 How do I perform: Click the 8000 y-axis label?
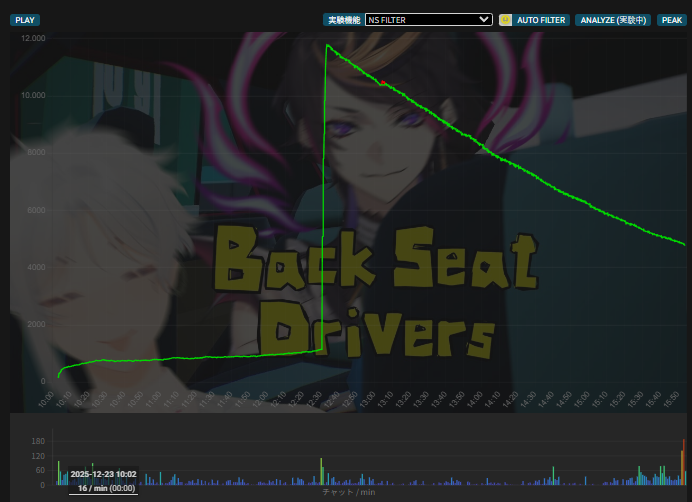click(36, 152)
